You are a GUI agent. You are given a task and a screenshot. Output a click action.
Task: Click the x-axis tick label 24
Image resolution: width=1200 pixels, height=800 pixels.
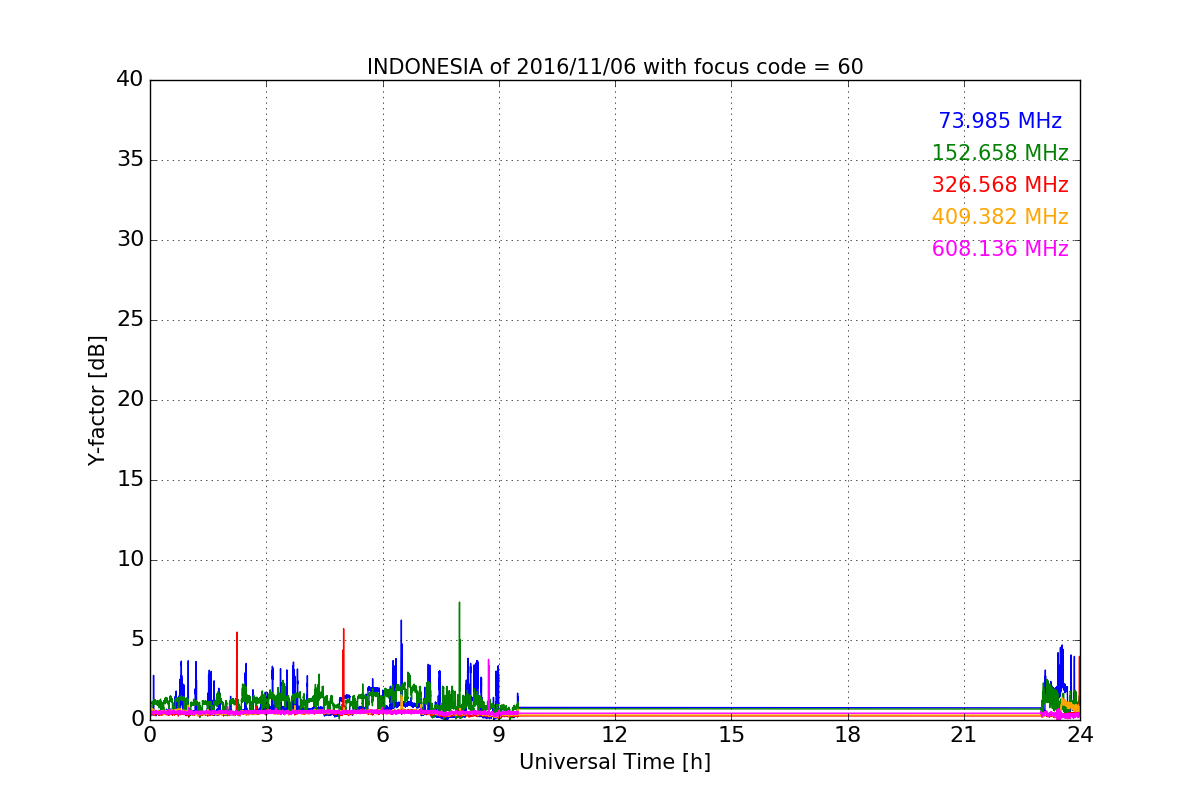tap(1080, 734)
